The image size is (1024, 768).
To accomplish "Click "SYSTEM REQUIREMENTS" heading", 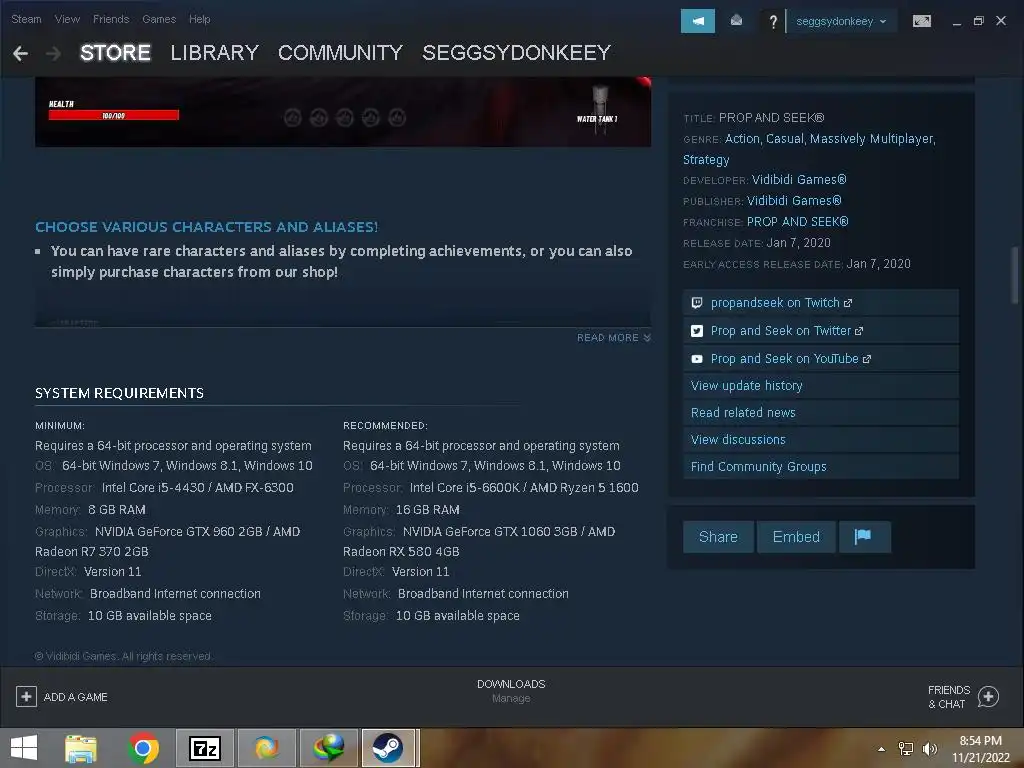I will (x=120, y=393).
